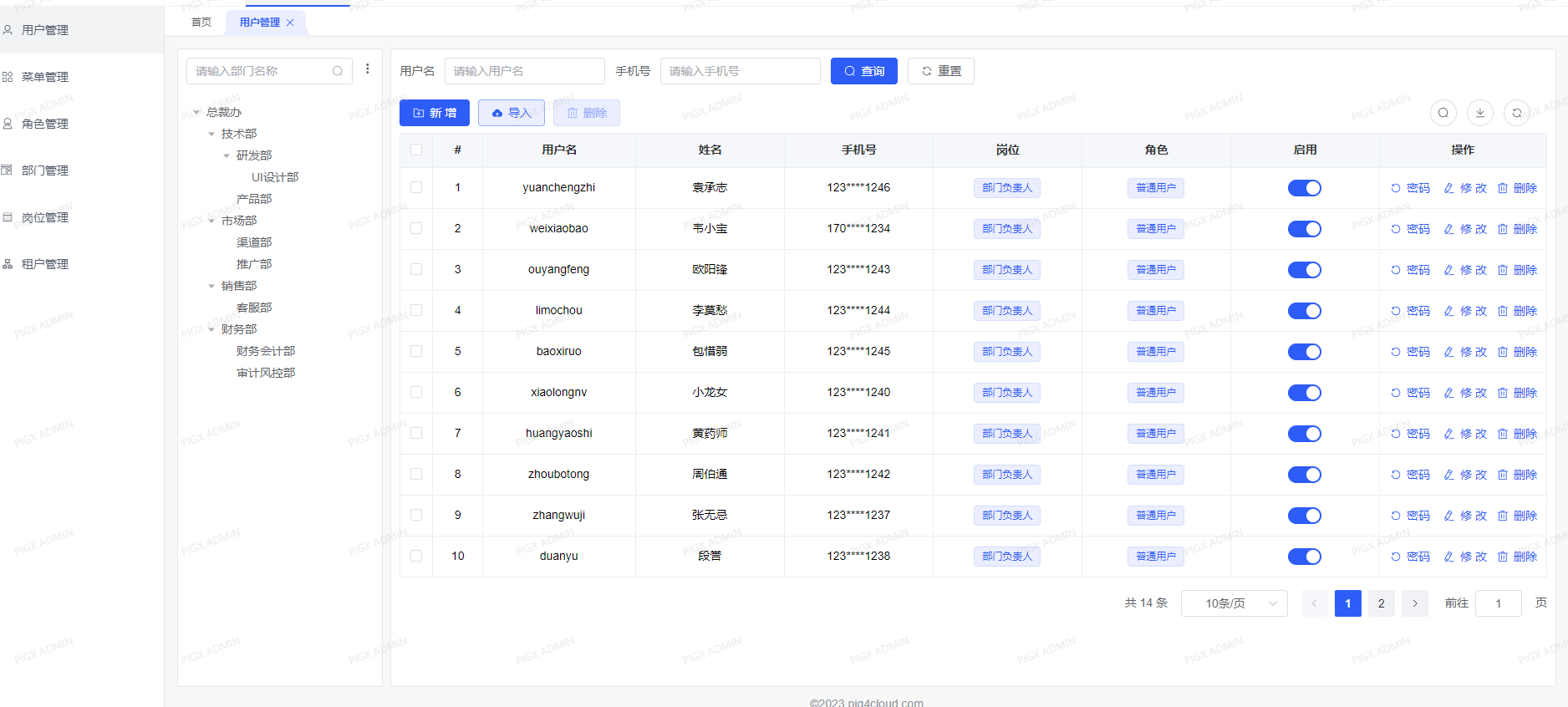Disable the enable switch for zhangwuji
Screen dimensions: 1568x707
click(1304, 516)
